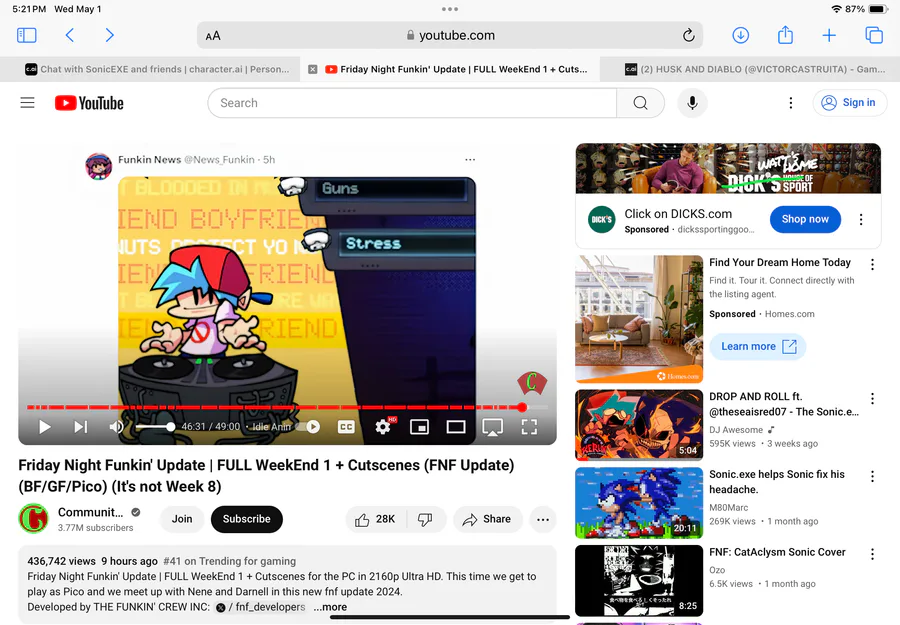Viewport: 900px width, 625px height.
Task: Add a new Safari tab
Action: tap(829, 36)
